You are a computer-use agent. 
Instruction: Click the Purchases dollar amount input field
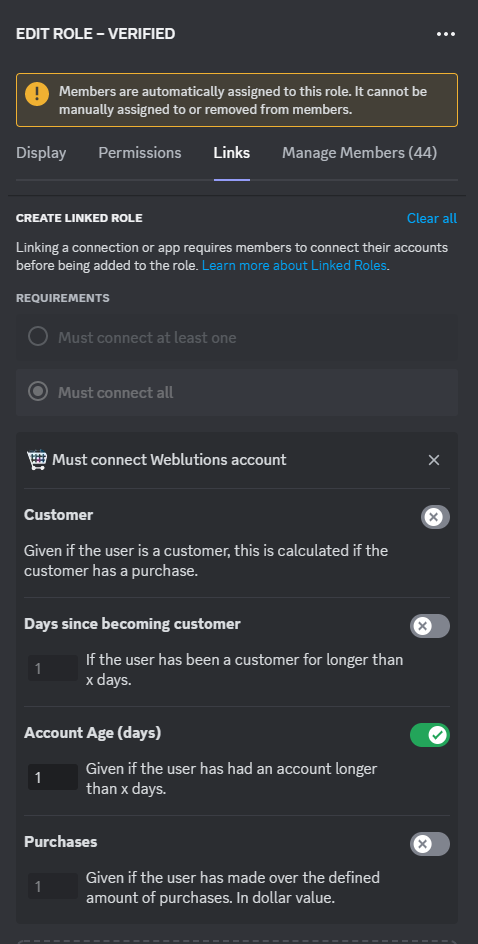53,886
